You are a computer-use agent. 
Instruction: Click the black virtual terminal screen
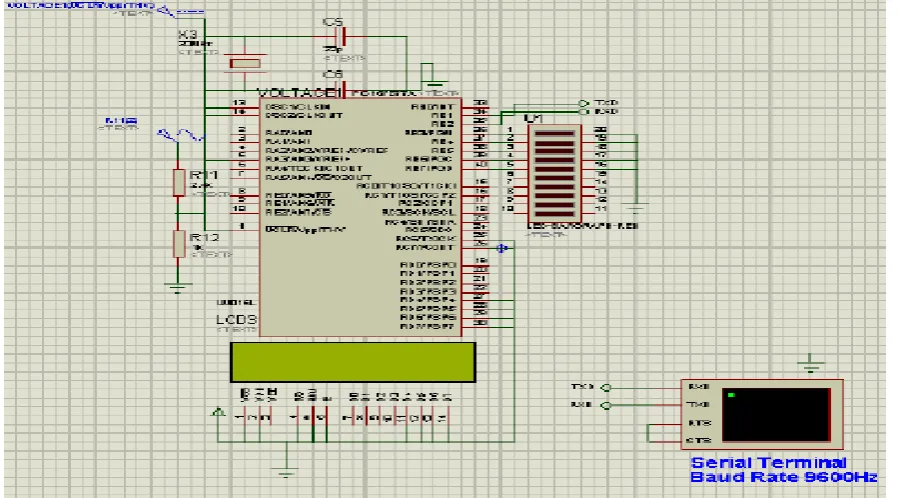tap(776, 415)
